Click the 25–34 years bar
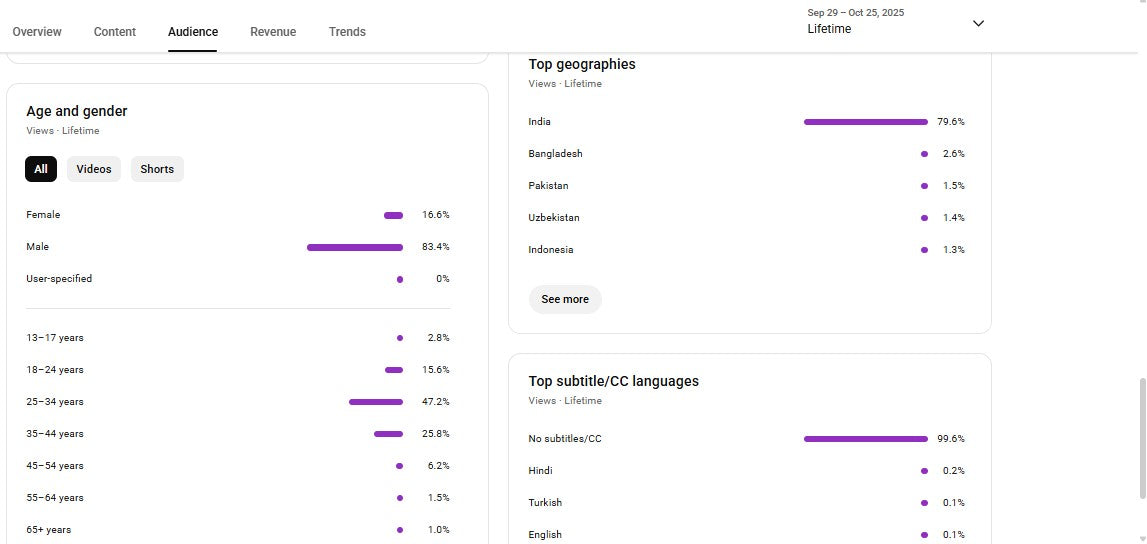1147x544 pixels. click(x=376, y=402)
